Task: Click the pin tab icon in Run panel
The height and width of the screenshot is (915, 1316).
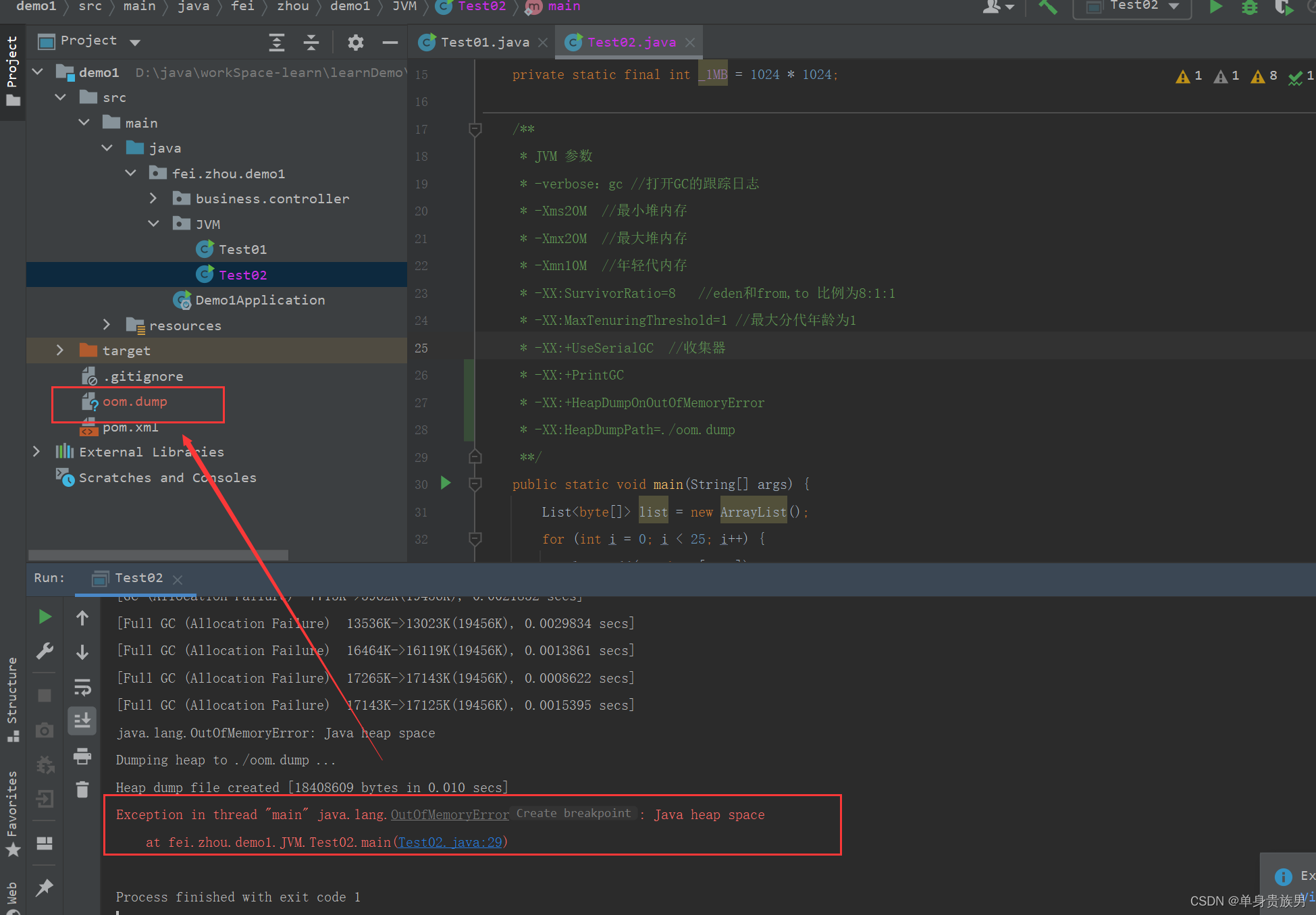Action: click(x=45, y=887)
